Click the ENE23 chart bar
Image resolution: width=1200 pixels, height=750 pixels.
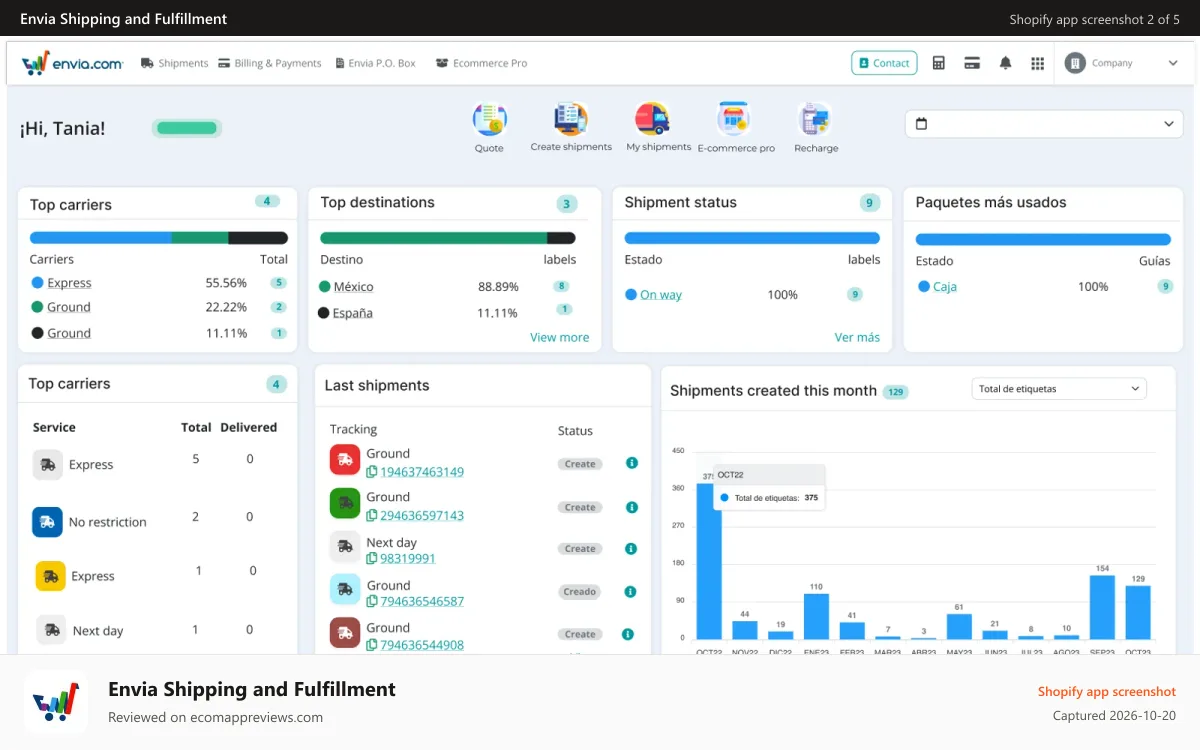[x=816, y=616]
